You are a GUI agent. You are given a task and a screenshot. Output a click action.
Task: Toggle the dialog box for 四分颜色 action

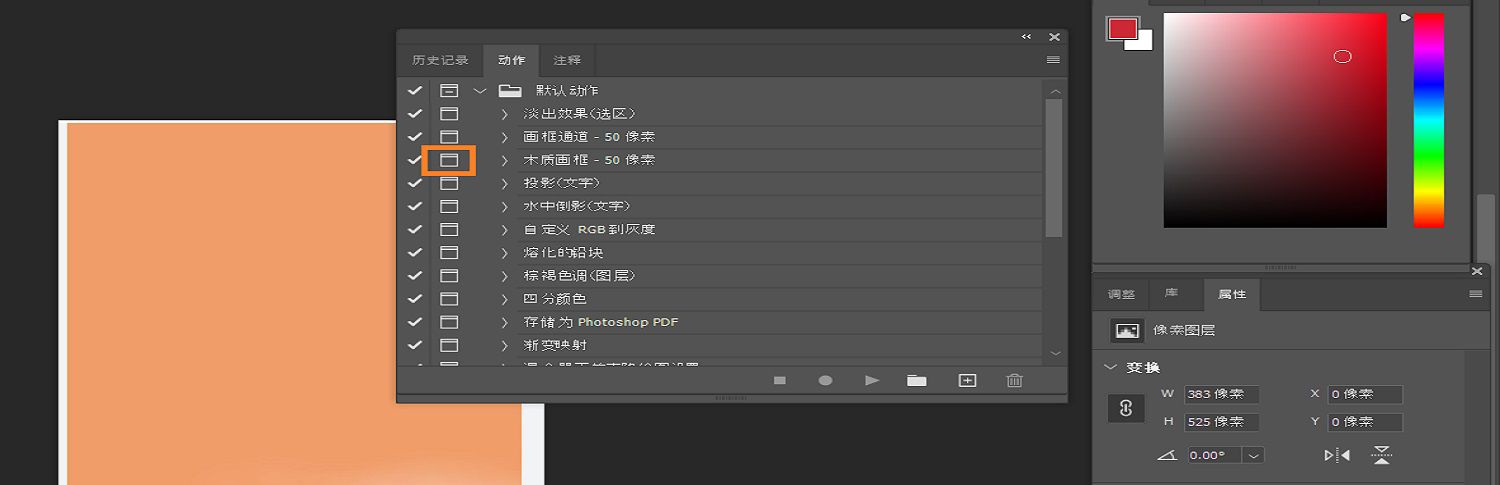coord(449,299)
